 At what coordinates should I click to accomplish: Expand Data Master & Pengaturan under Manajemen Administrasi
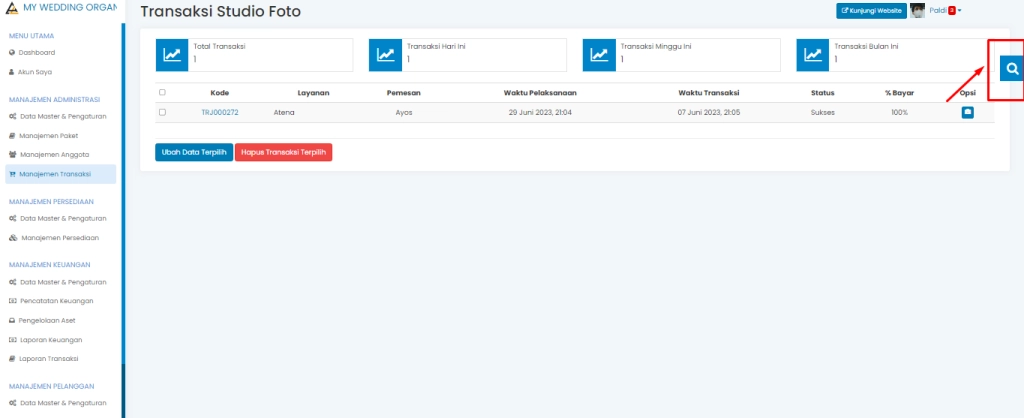tap(63, 116)
